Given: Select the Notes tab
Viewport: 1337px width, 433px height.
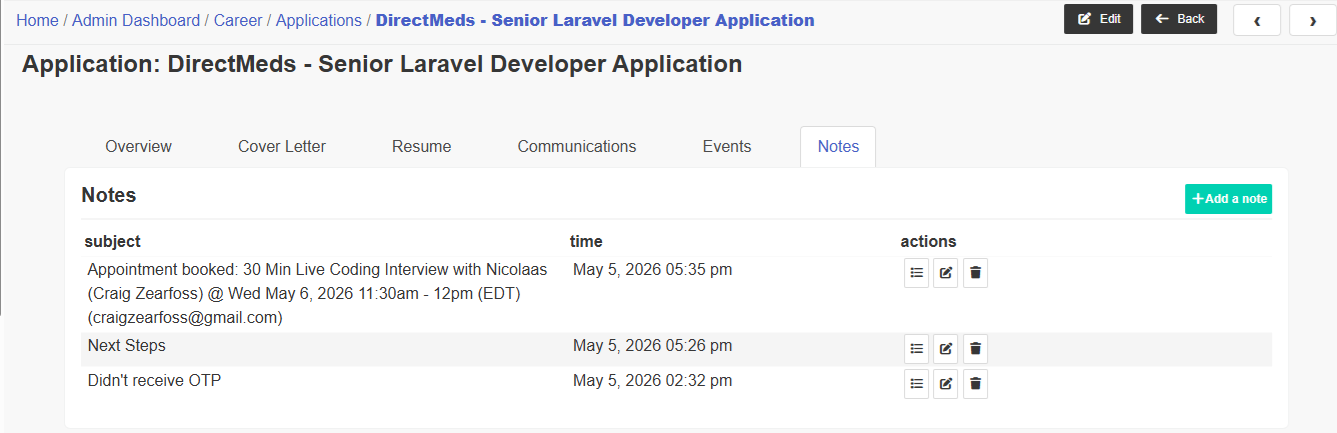Looking at the screenshot, I should click(x=838, y=146).
